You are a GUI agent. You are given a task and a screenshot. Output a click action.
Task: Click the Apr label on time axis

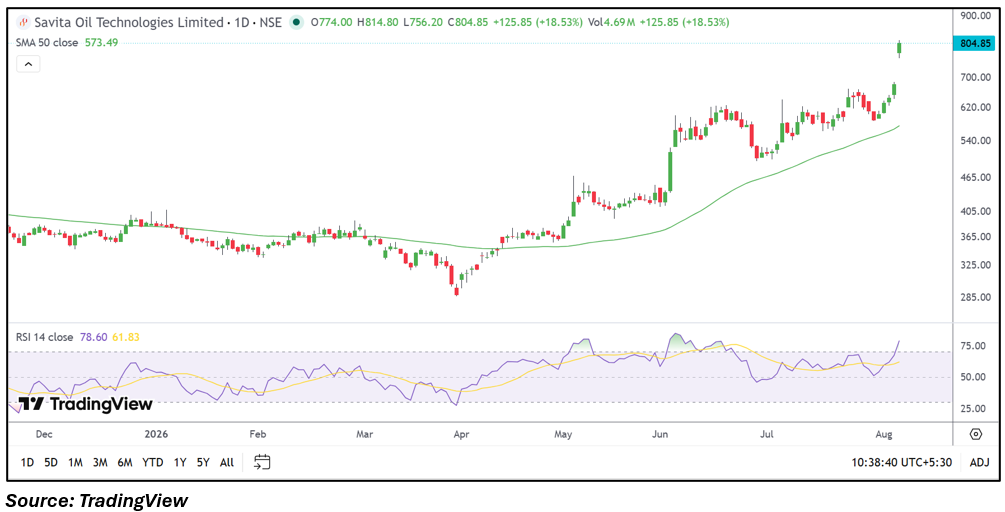tap(461, 434)
